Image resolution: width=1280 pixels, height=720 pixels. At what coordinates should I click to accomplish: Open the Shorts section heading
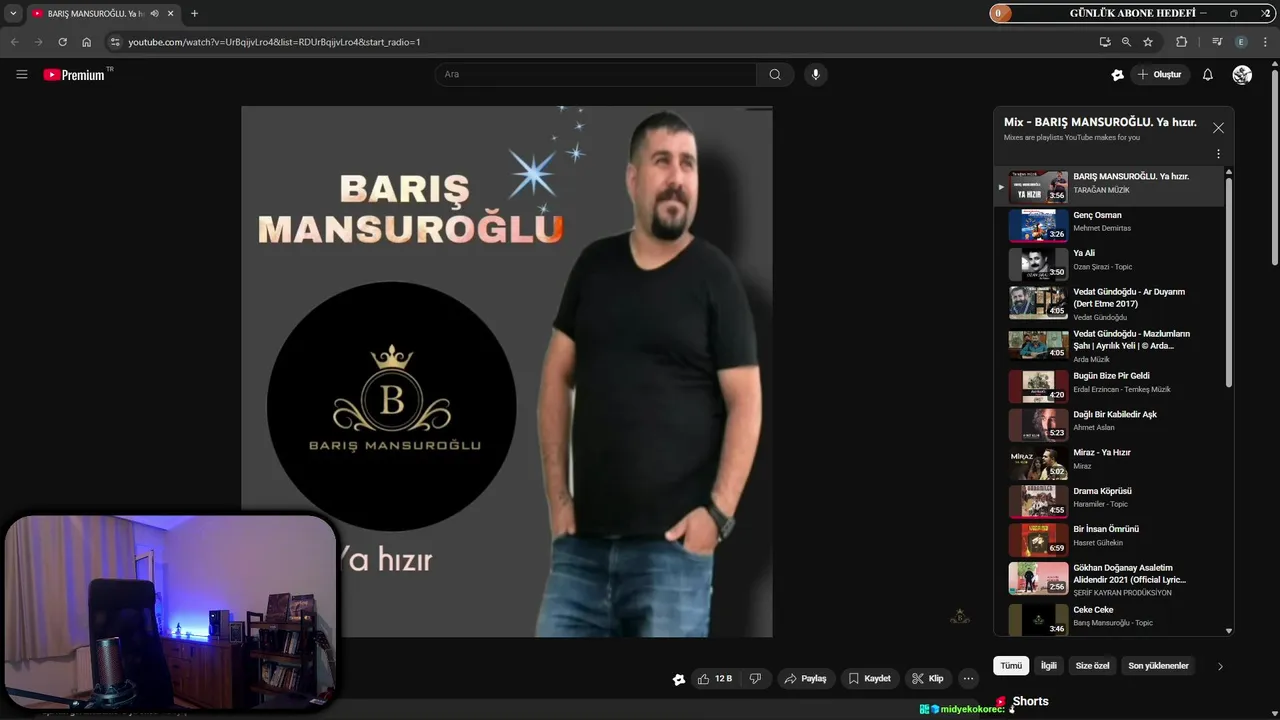coord(1030,701)
